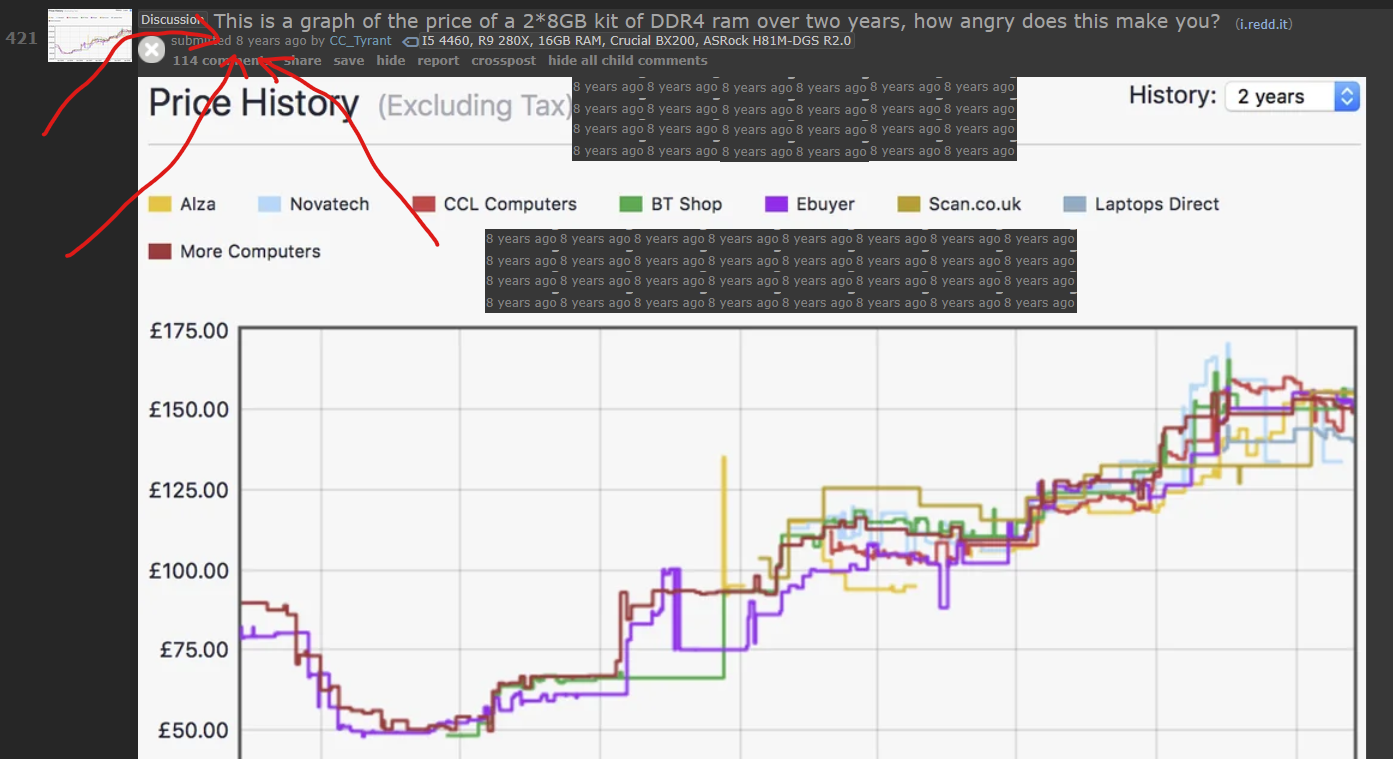Open the post title about DDR4 ram prices
Viewport: 1393px width, 759px height.
[x=717, y=21]
